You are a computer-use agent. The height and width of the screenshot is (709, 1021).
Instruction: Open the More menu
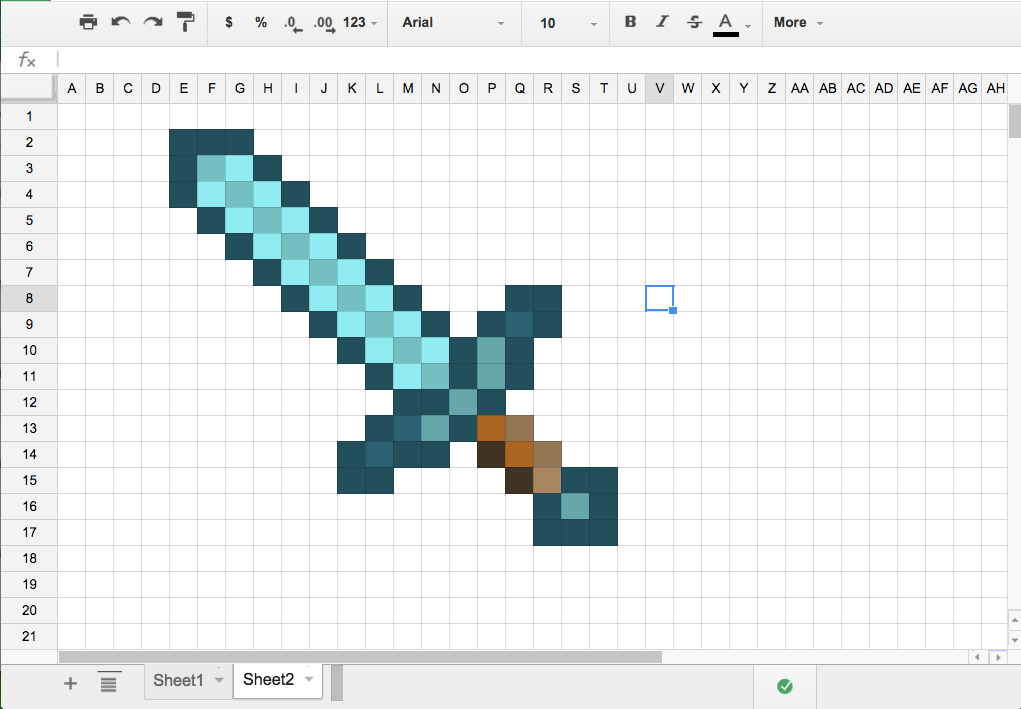tap(798, 22)
